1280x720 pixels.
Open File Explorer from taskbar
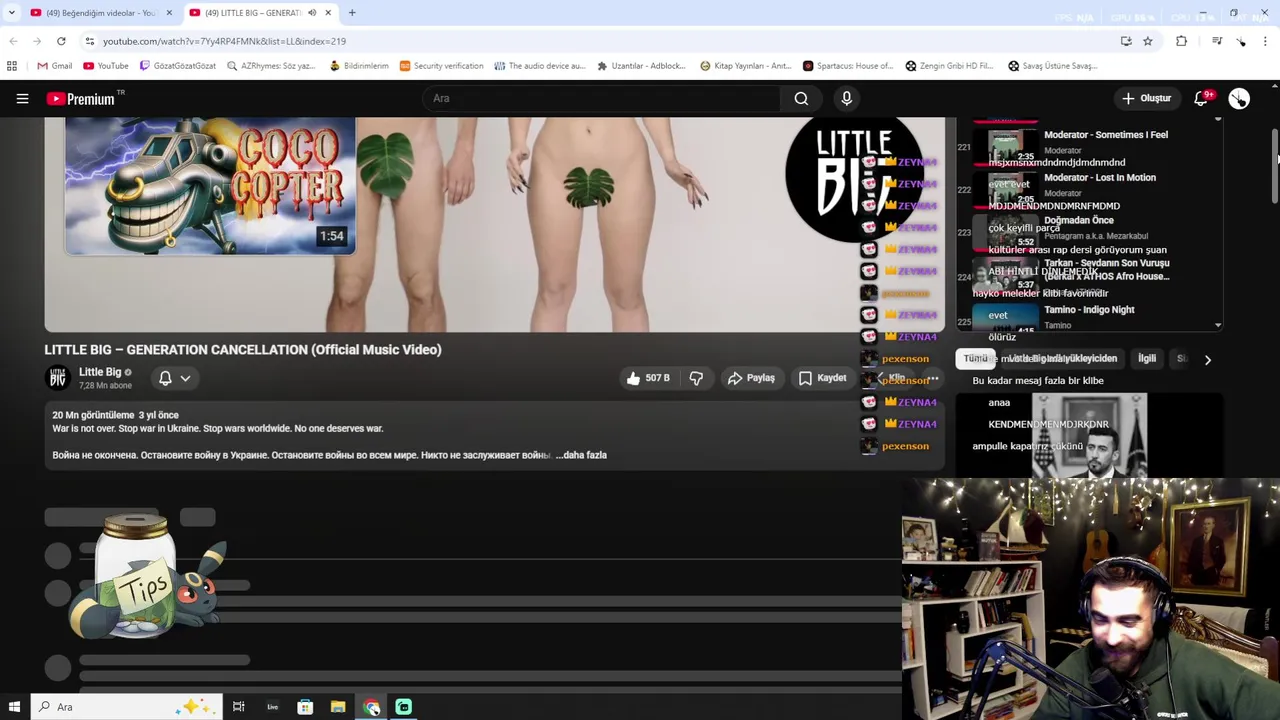coord(338,707)
